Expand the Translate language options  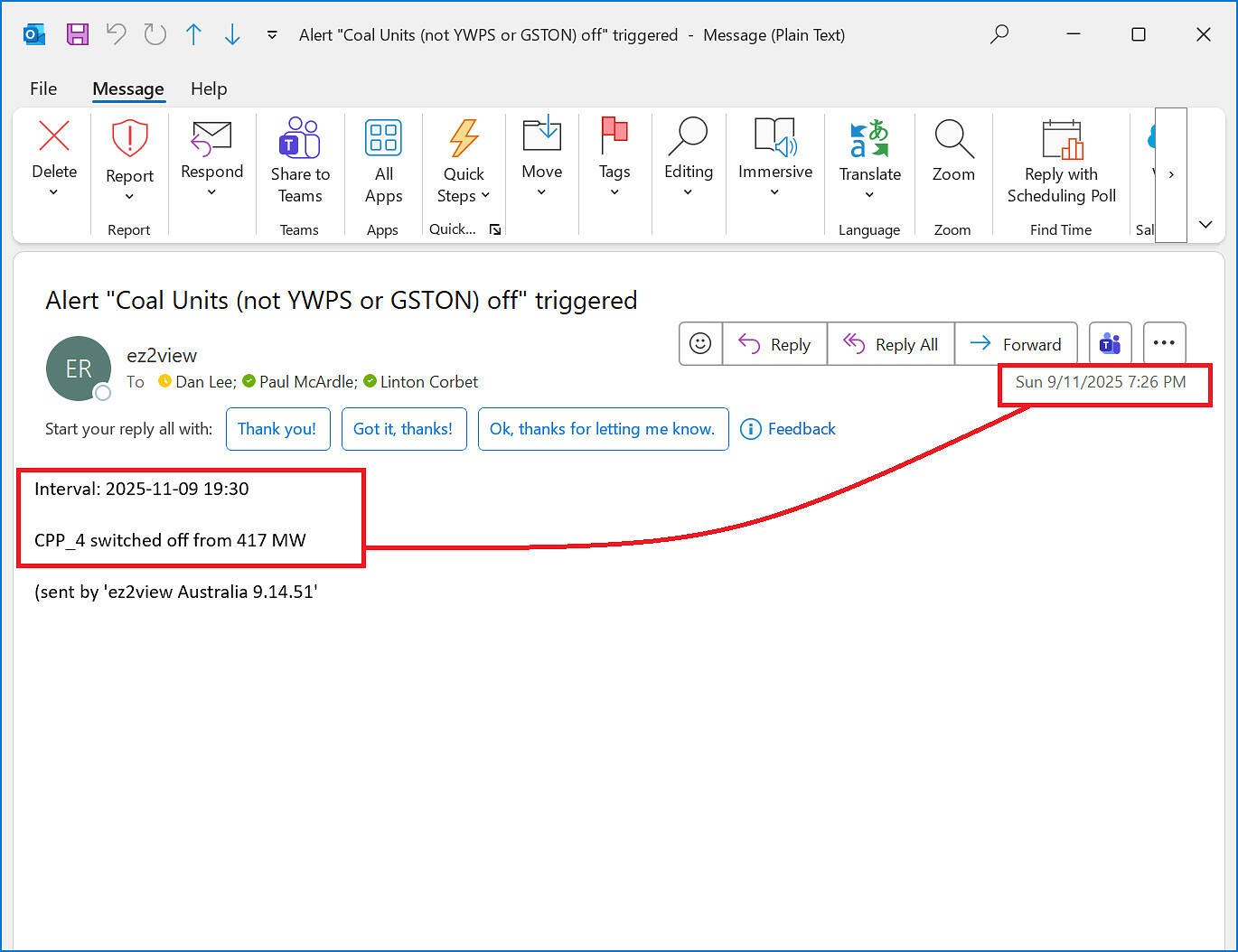pyautogui.click(x=869, y=194)
